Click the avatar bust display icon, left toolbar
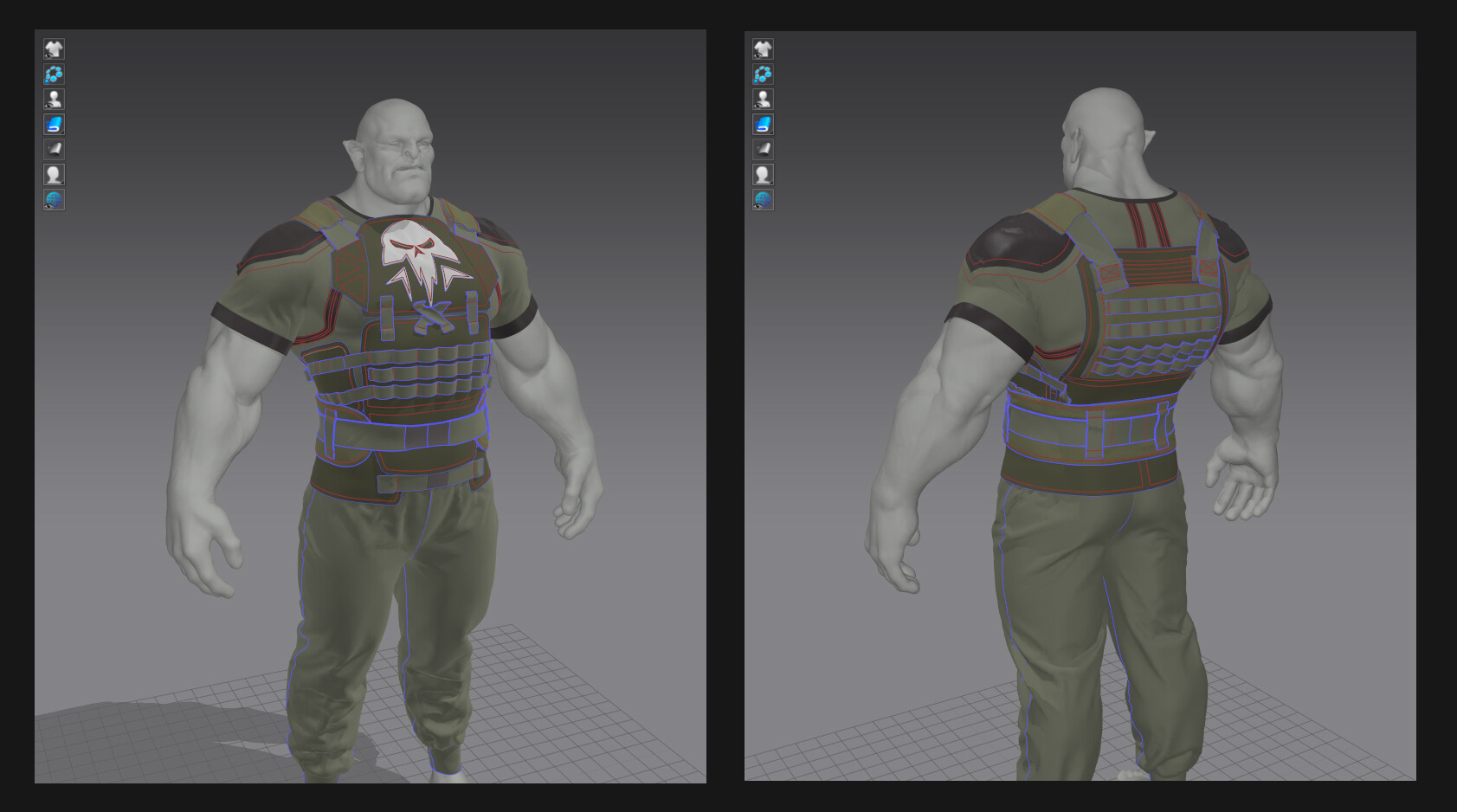This screenshot has height=812, width=1457. coord(54,172)
